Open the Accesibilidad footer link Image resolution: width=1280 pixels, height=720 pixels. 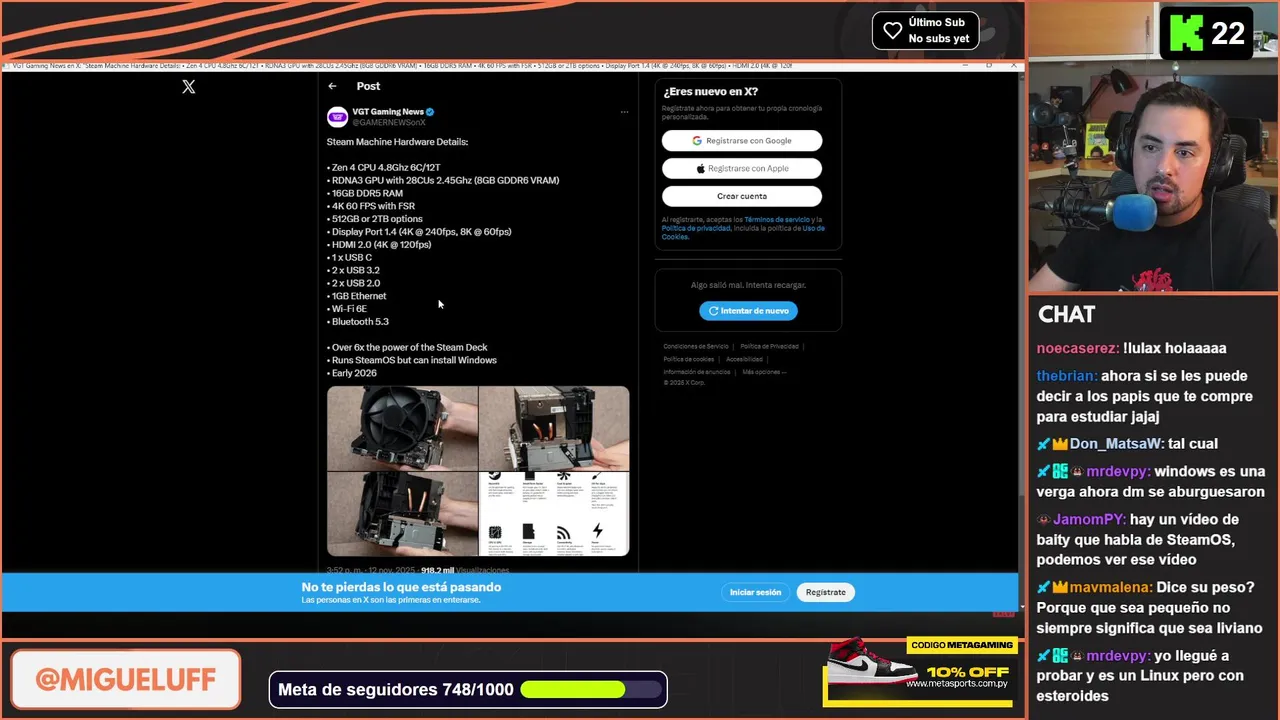point(744,359)
